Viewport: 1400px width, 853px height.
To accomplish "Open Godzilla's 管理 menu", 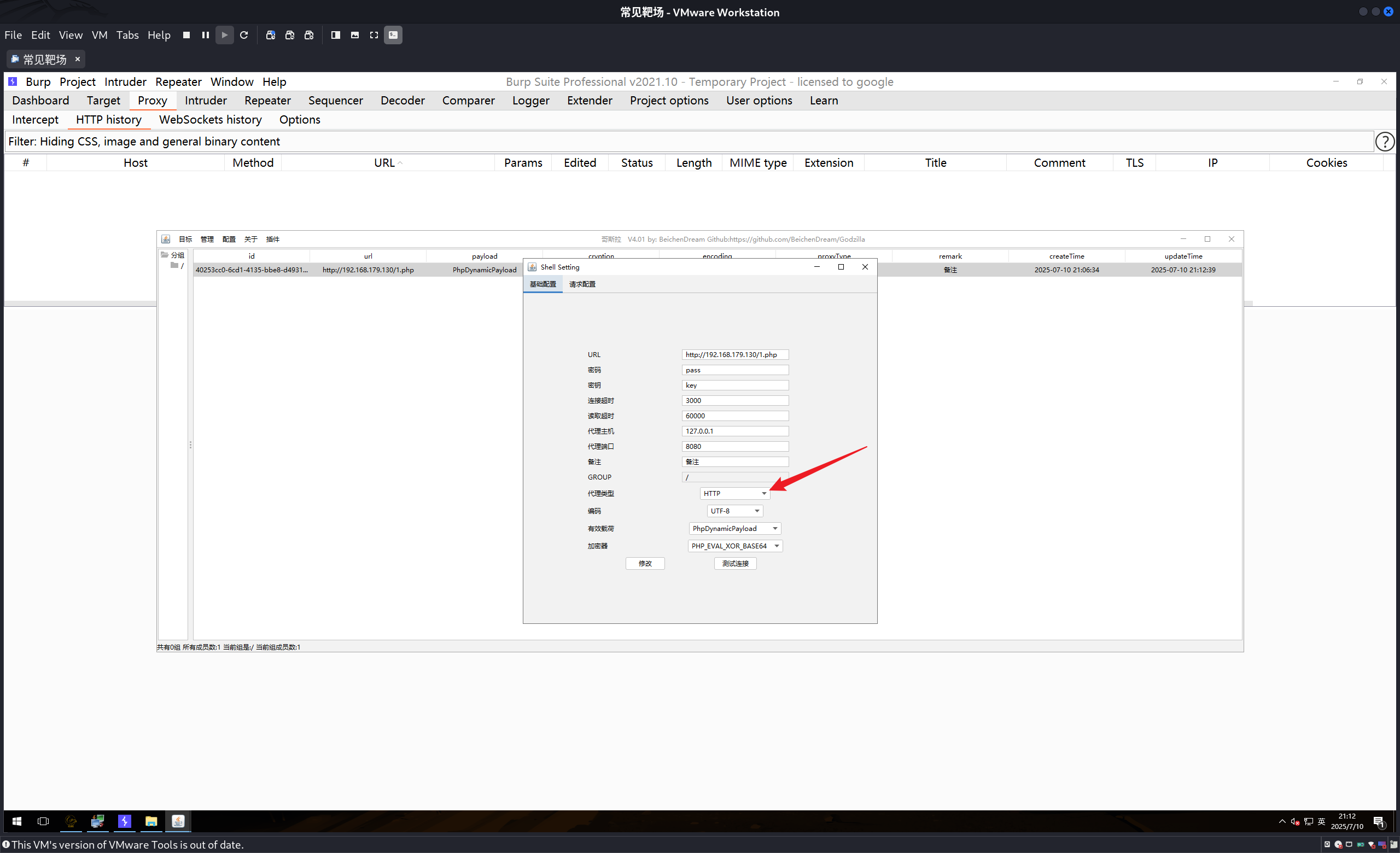I will click(x=207, y=239).
